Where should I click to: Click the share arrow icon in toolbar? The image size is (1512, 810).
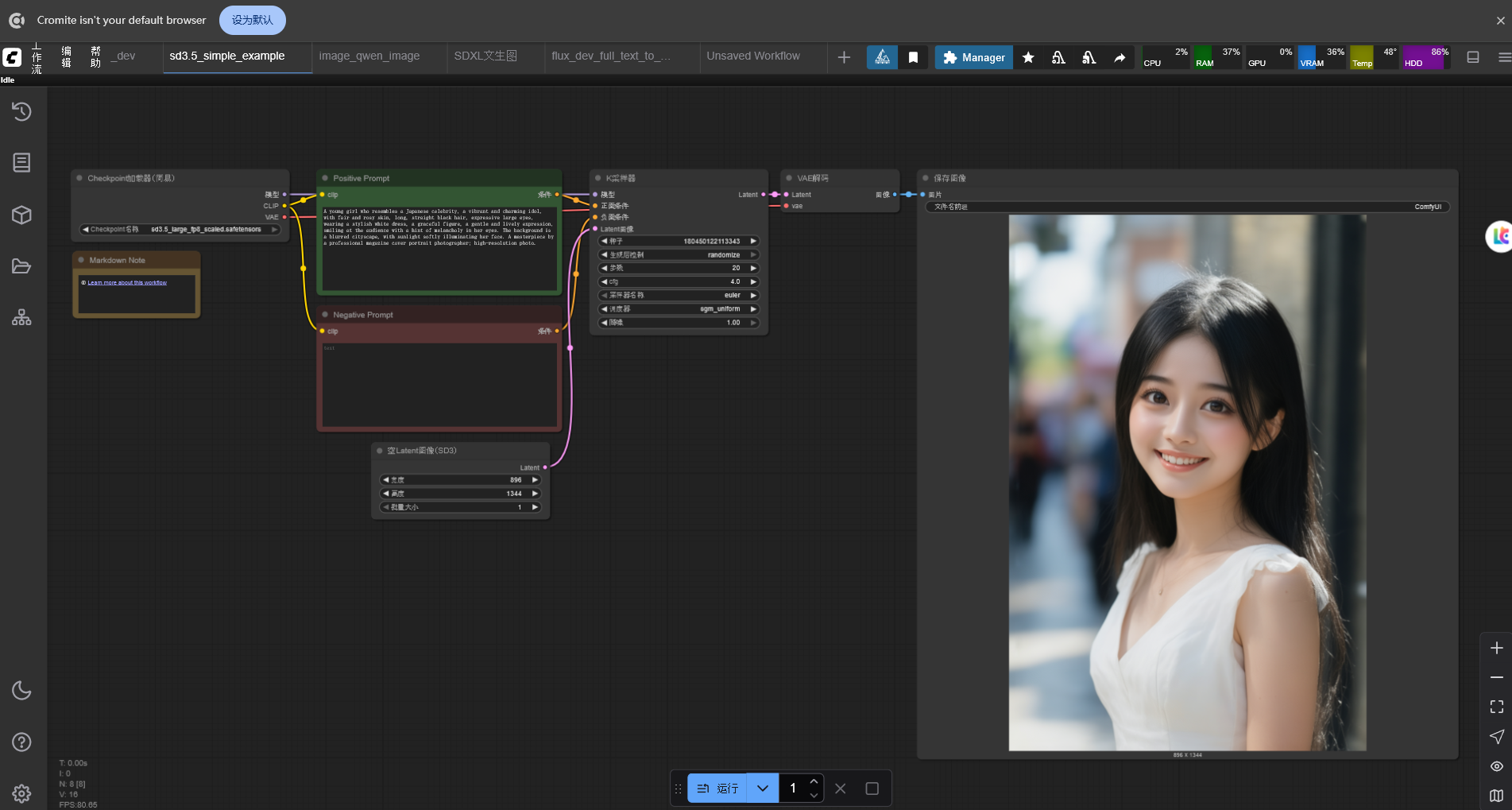pyautogui.click(x=1119, y=57)
